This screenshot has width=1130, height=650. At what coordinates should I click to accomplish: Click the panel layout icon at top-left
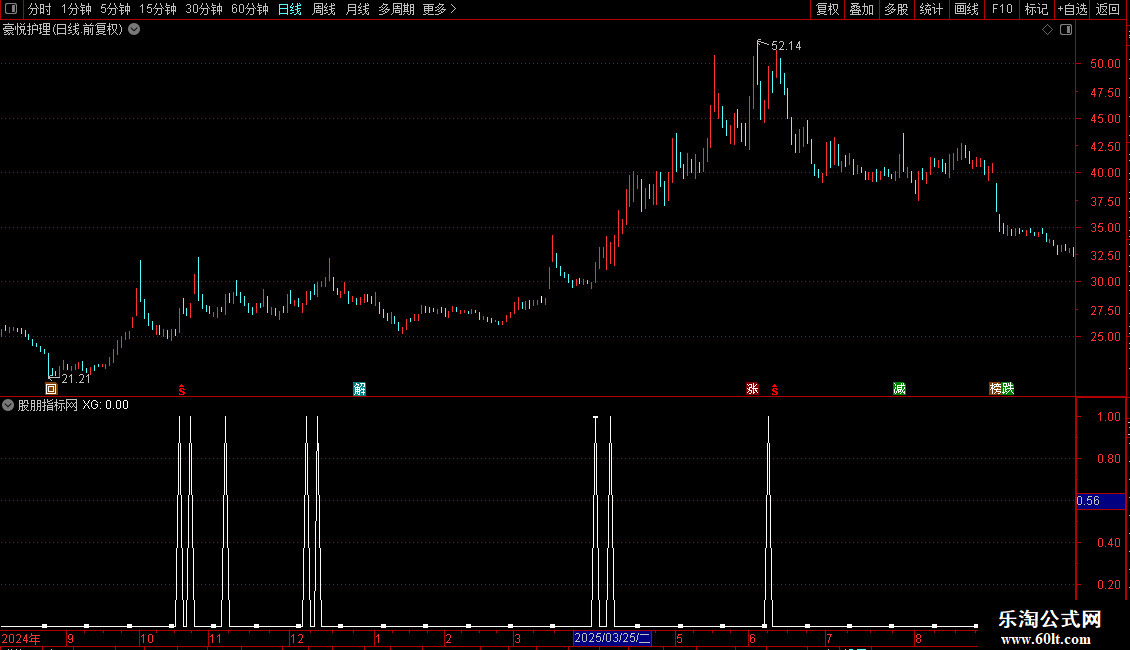11,9
